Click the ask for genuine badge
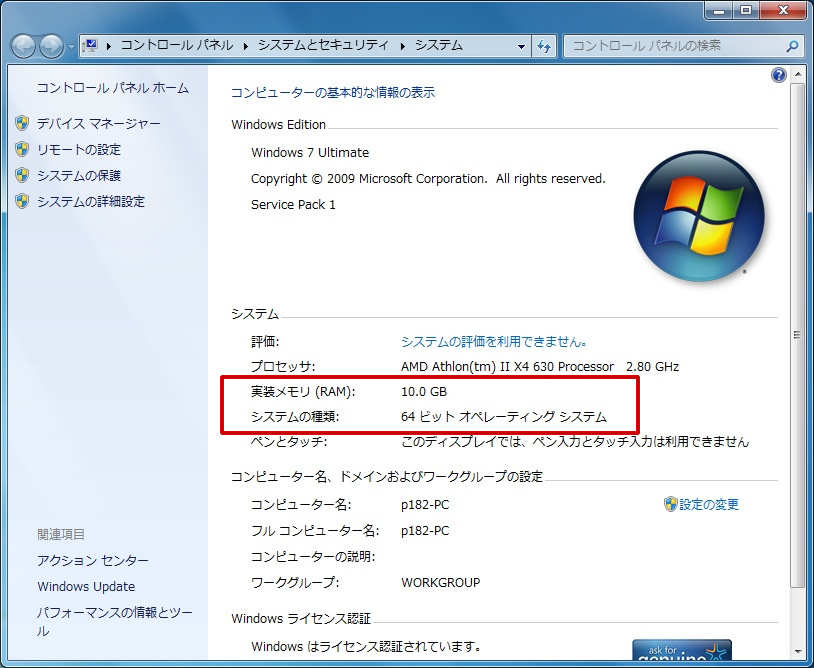Viewport: 814px width, 668px height. pyautogui.click(x=682, y=650)
